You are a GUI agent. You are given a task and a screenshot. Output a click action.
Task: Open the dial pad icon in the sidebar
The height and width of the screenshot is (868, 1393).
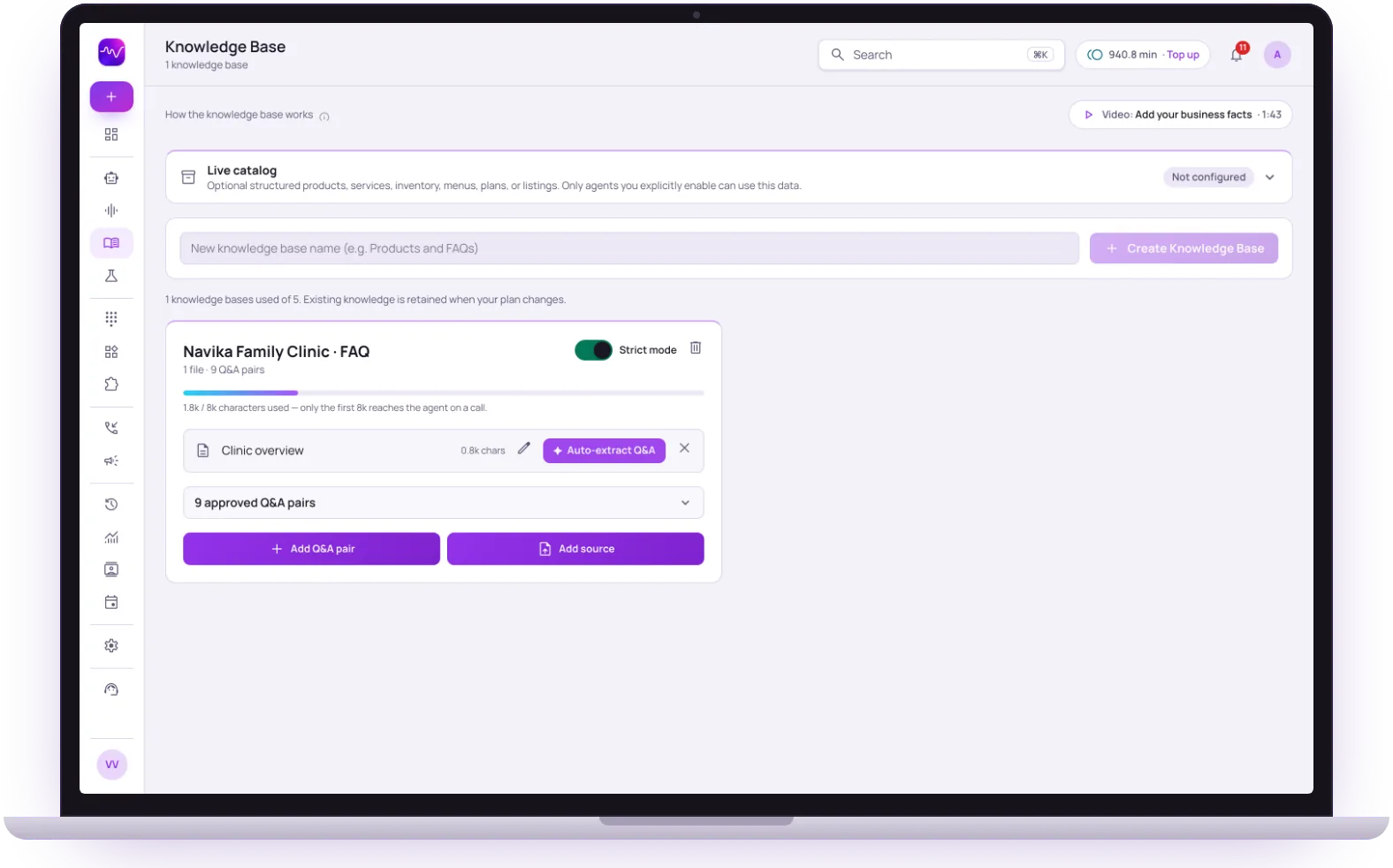(x=111, y=318)
